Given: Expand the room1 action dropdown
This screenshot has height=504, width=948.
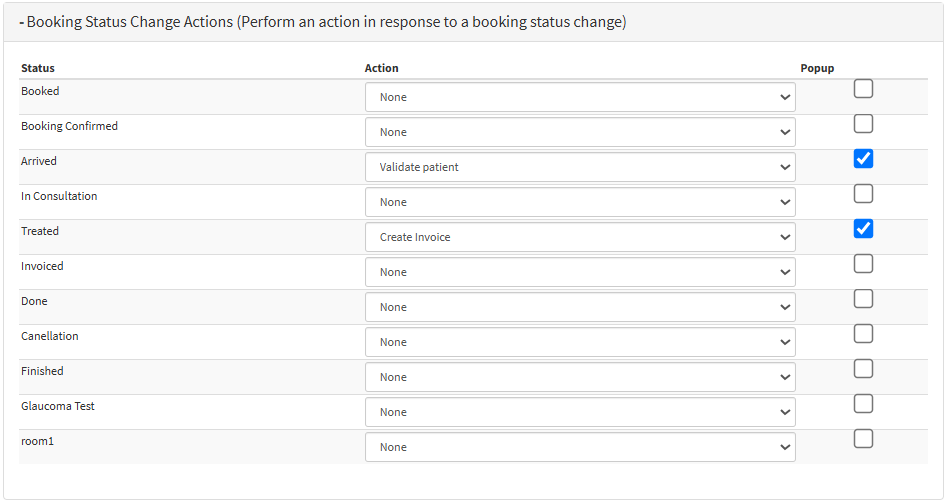Looking at the screenshot, I should pos(580,448).
